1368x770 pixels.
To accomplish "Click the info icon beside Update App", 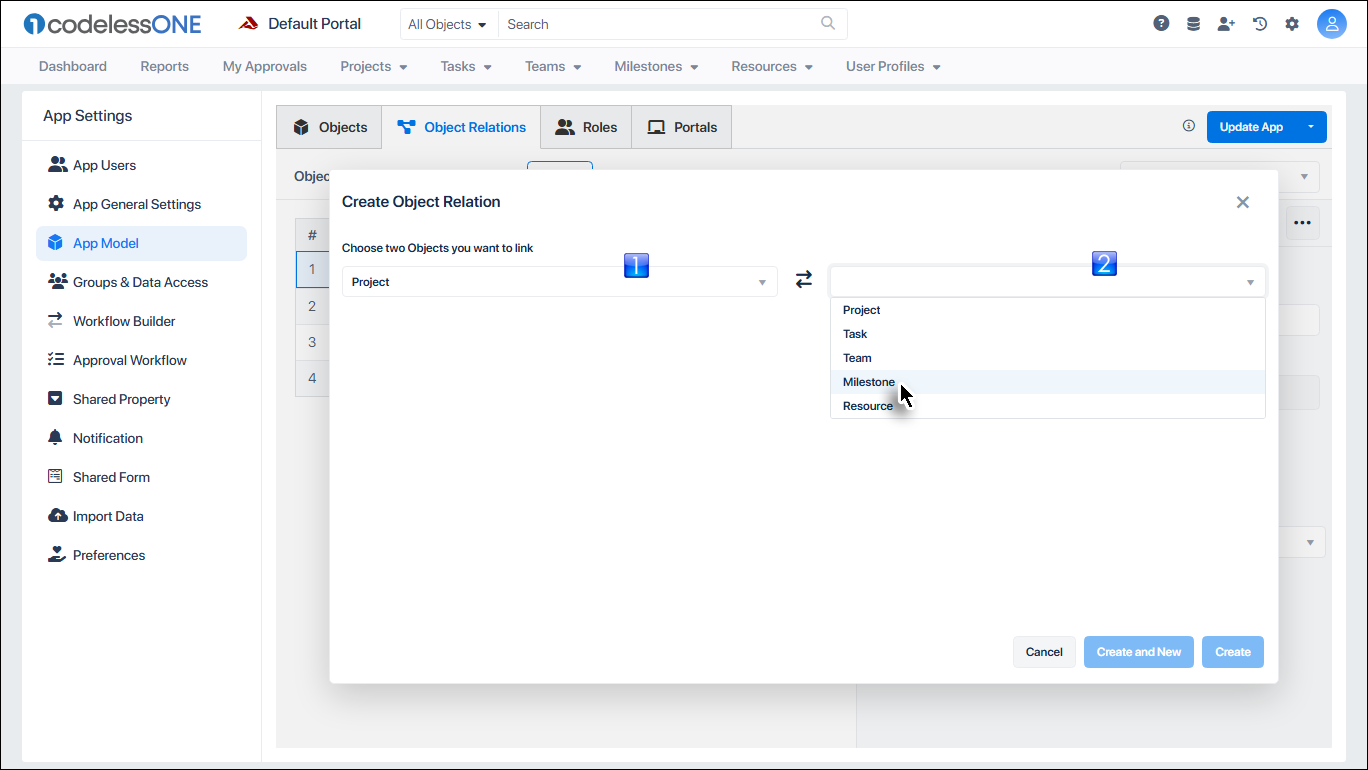I will pyautogui.click(x=1189, y=126).
